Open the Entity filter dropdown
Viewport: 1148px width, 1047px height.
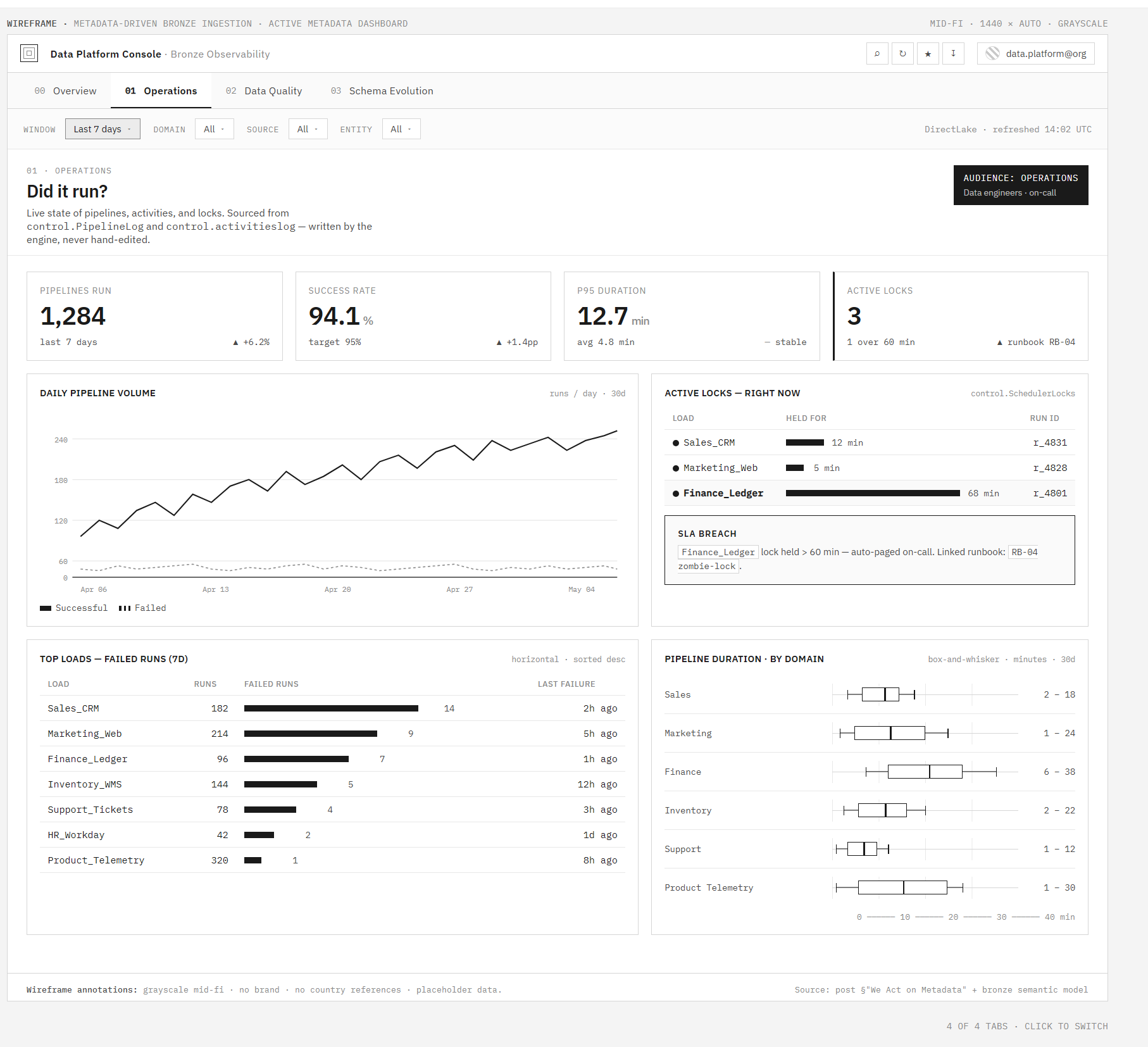[401, 129]
